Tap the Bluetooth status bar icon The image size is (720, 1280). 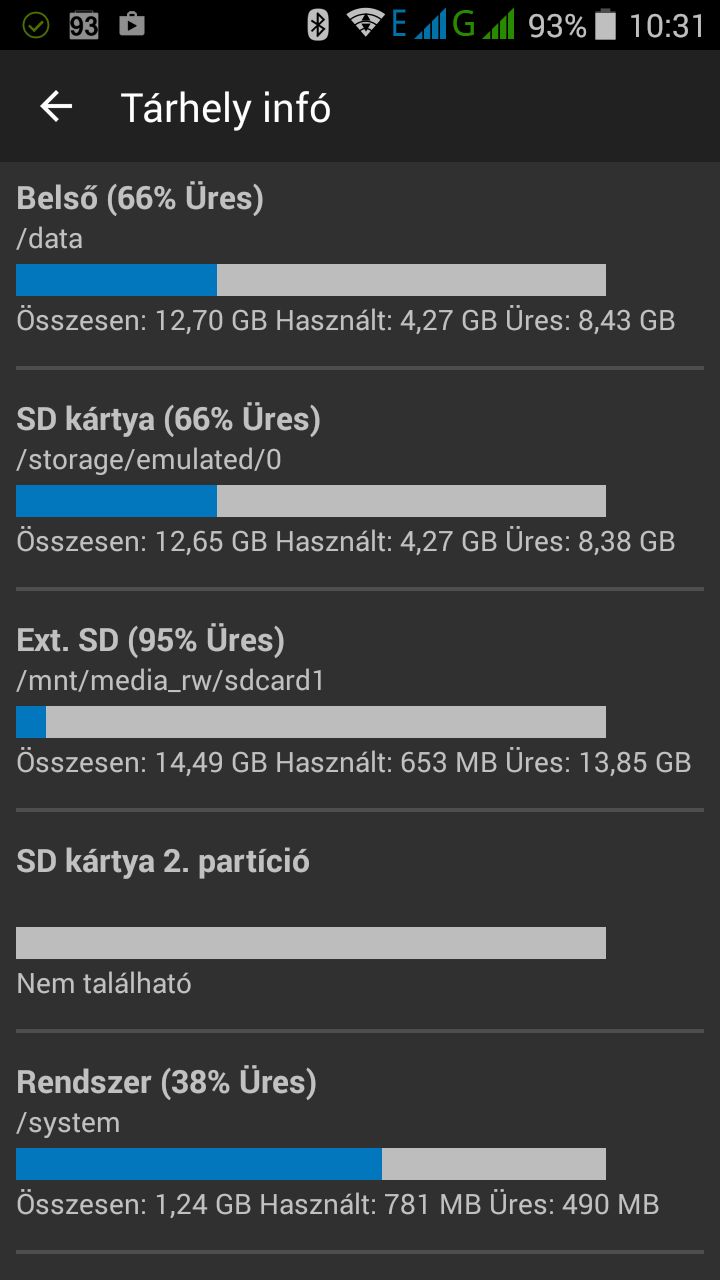click(x=318, y=25)
